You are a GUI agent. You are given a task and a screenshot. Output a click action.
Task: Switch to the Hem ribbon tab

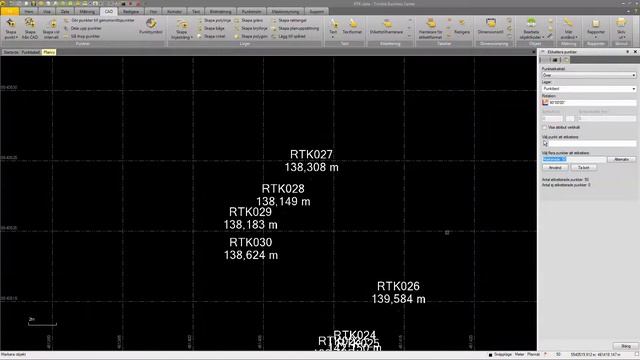tap(29, 11)
